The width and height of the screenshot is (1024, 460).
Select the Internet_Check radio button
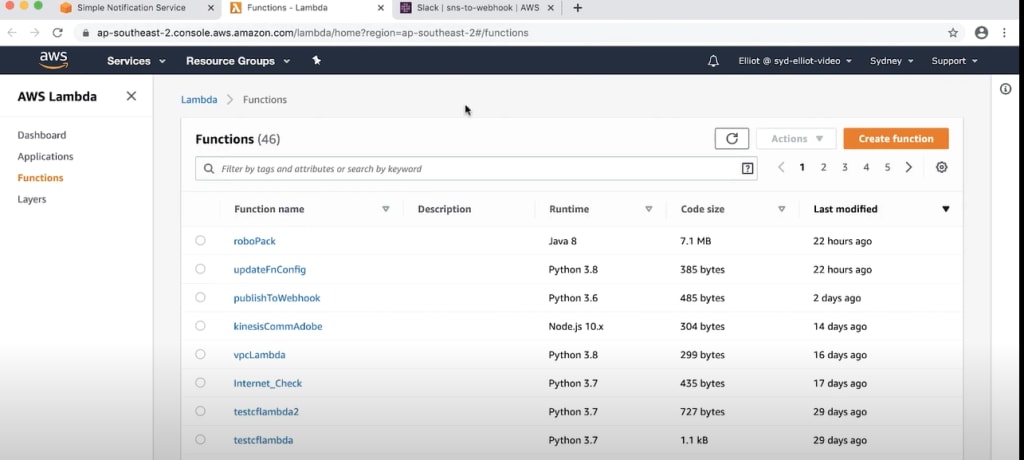tap(200, 382)
